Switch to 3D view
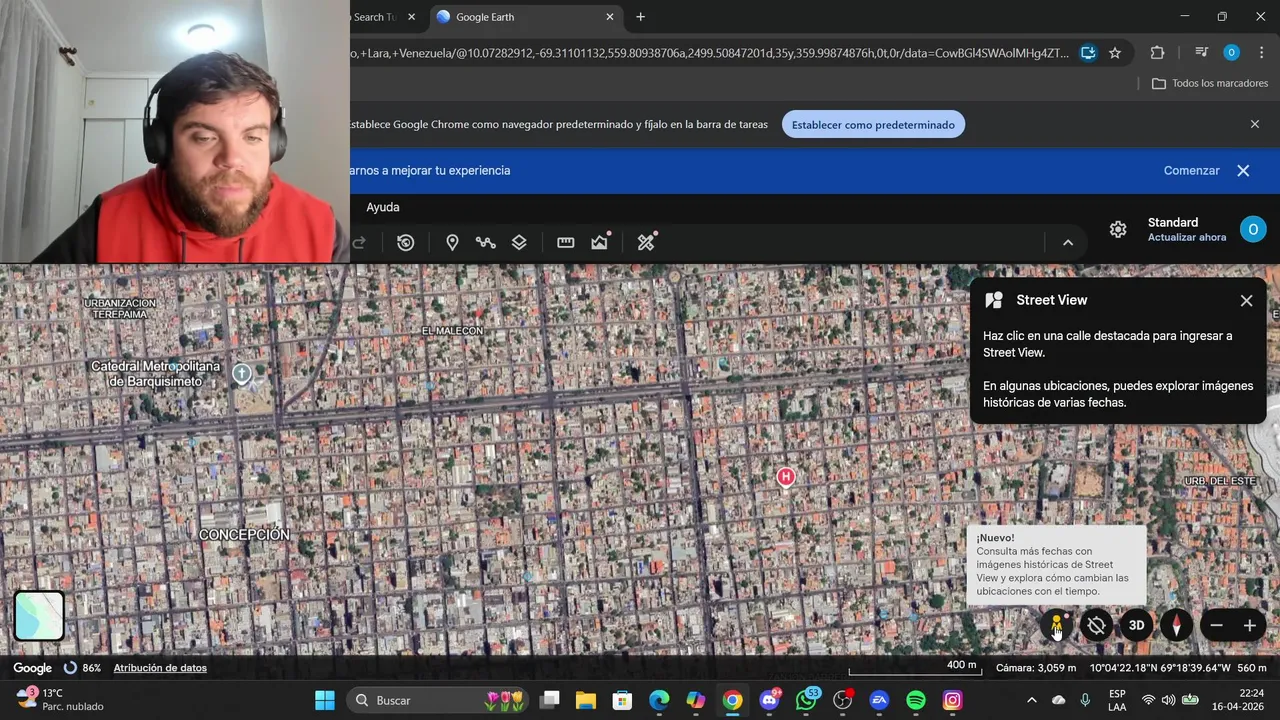Viewport: 1280px width, 720px height. pos(1136,625)
